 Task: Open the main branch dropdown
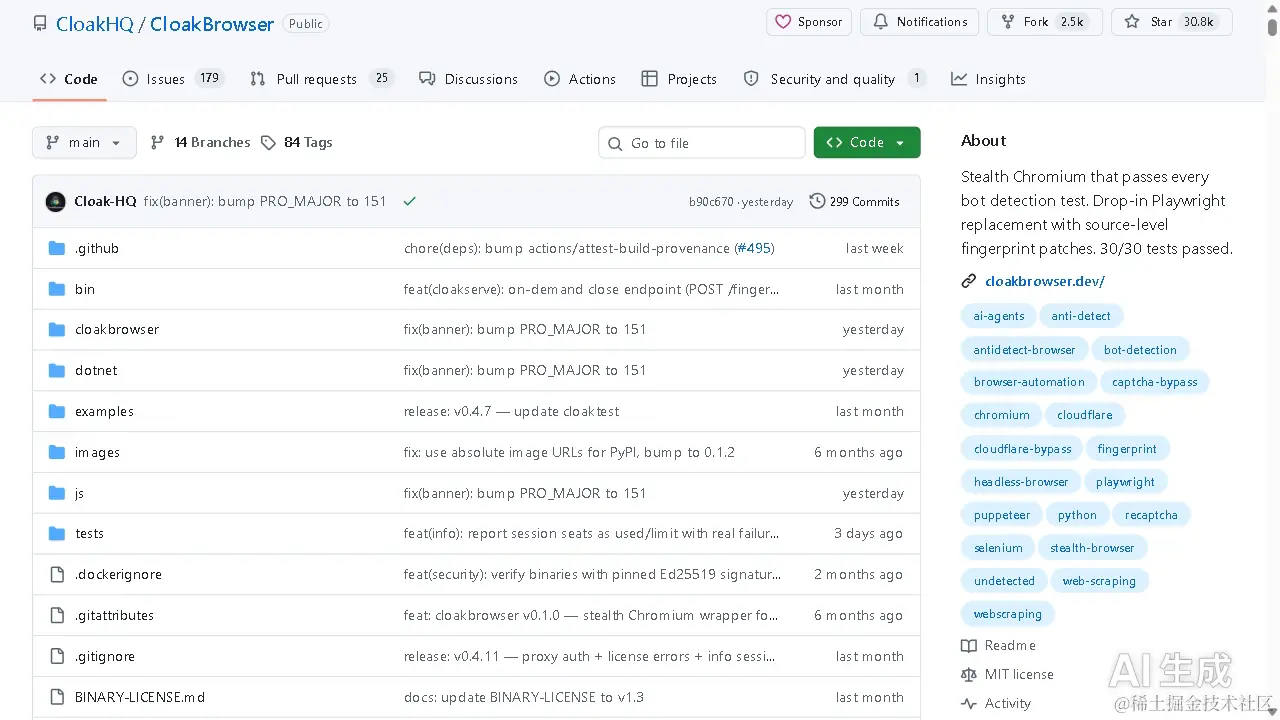click(x=84, y=142)
